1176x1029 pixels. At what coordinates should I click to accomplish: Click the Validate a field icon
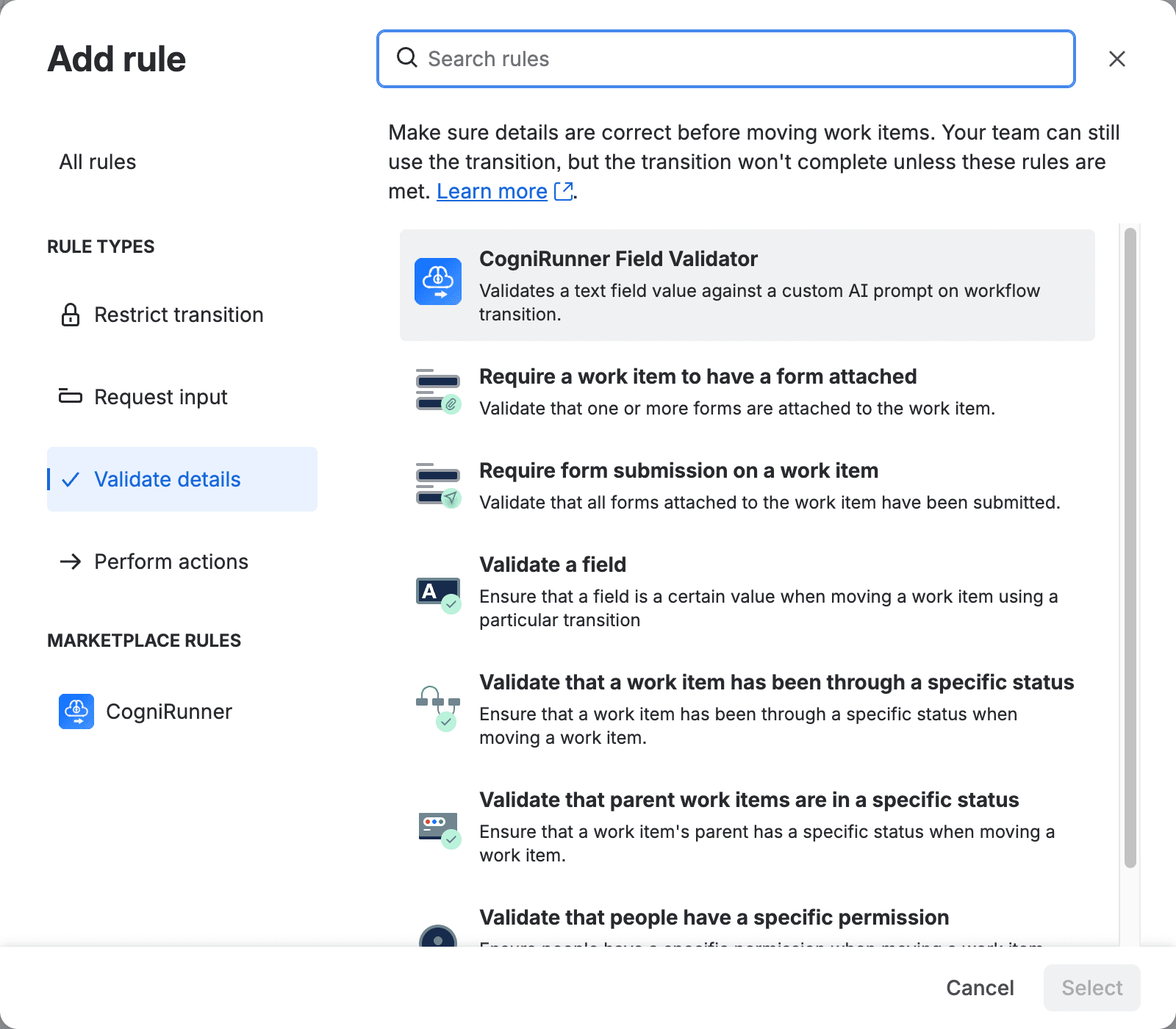click(x=438, y=595)
